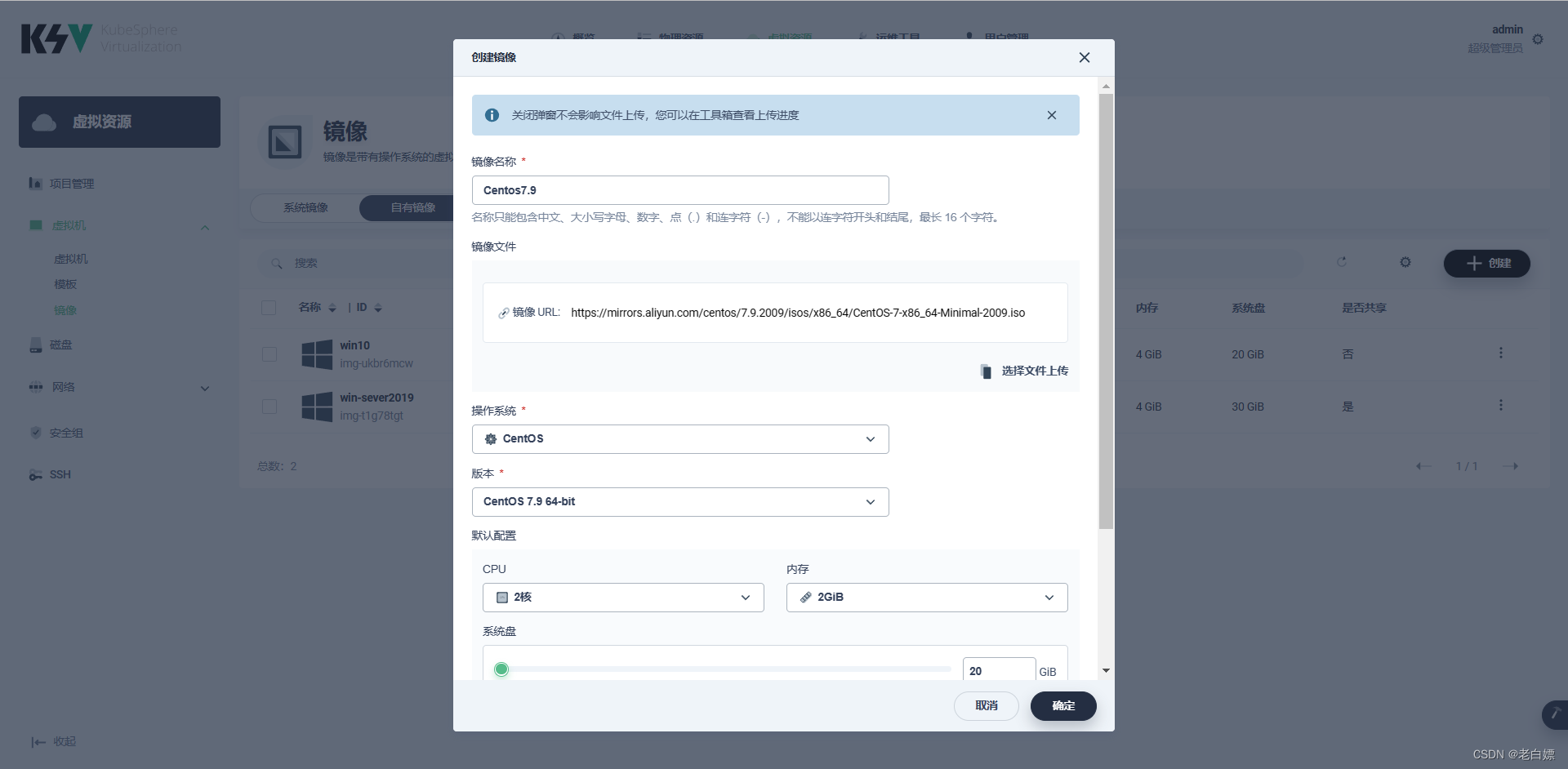Image resolution: width=1568 pixels, height=769 pixels.
Task: Click the 镜像 URL aliyun address text
Action: pyautogui.click(x=798, y=313)
